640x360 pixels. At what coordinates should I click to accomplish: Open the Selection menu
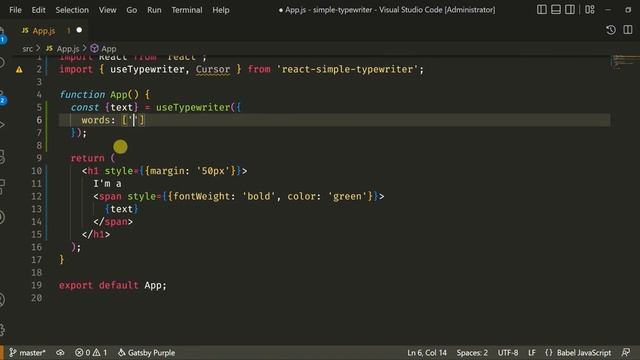click(72, 10)
